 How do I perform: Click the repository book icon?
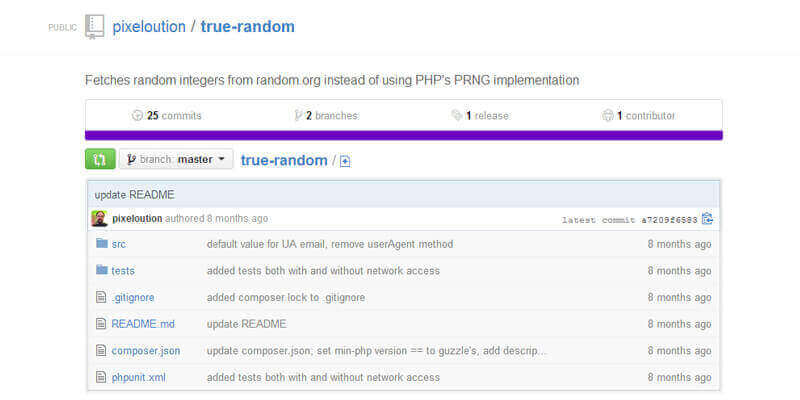pyautogui.click(x=95, y=27)
